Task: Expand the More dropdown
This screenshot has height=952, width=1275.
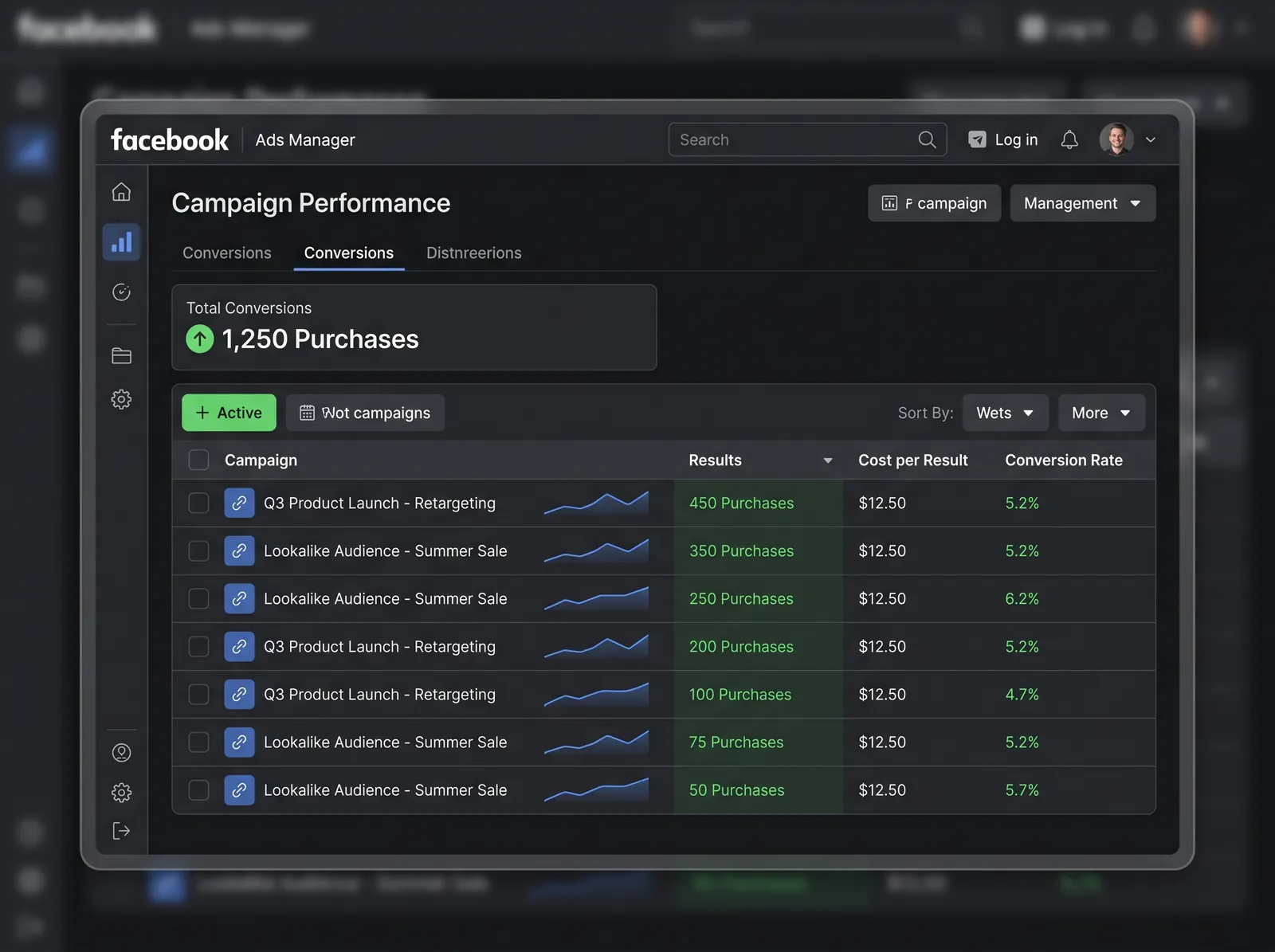Action: 1101,413
